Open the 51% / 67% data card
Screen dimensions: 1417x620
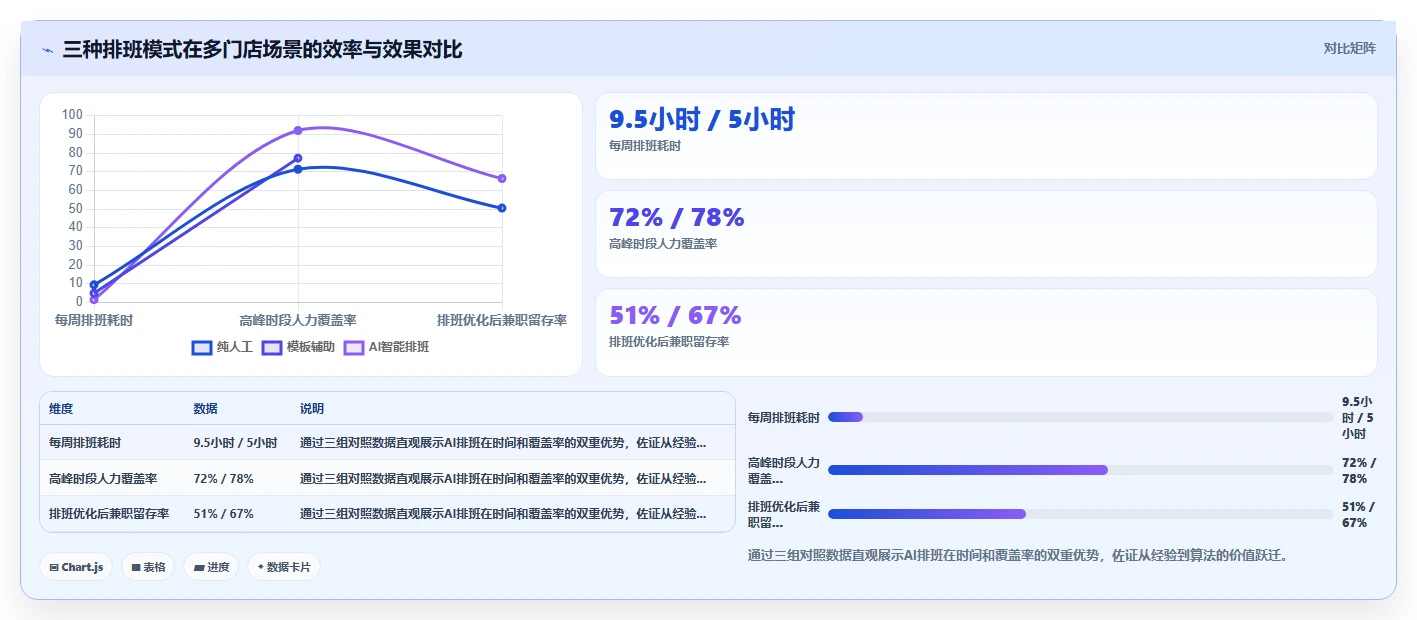click(x=986, y=332)
